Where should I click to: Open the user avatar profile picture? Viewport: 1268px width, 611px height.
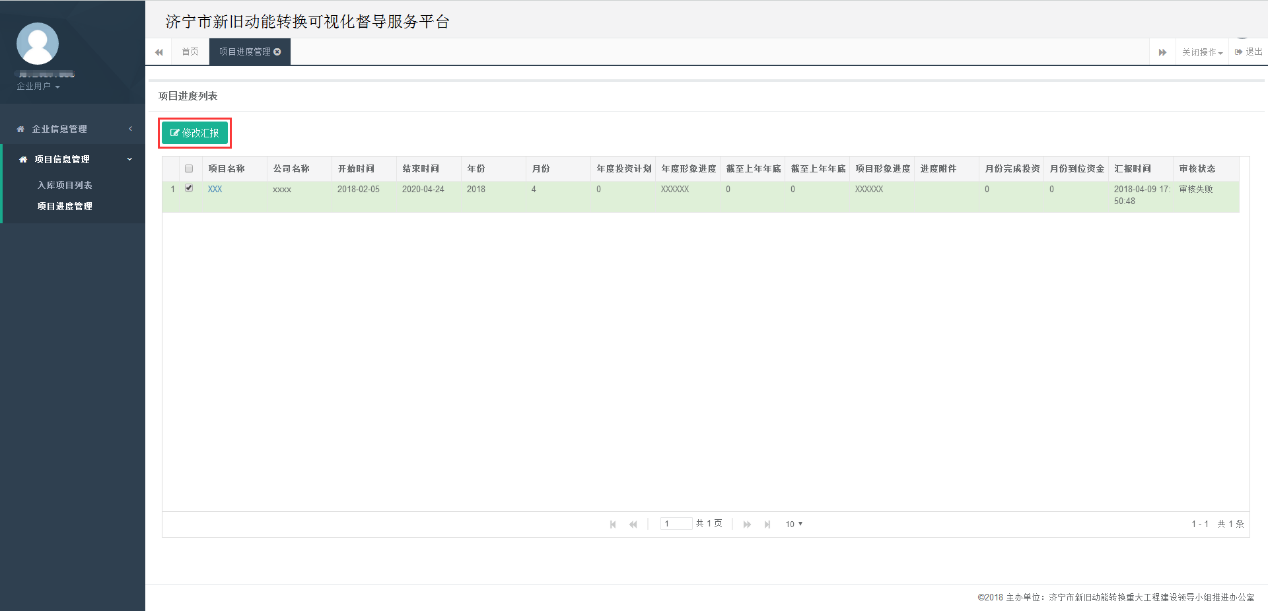[x=38, y=45]
